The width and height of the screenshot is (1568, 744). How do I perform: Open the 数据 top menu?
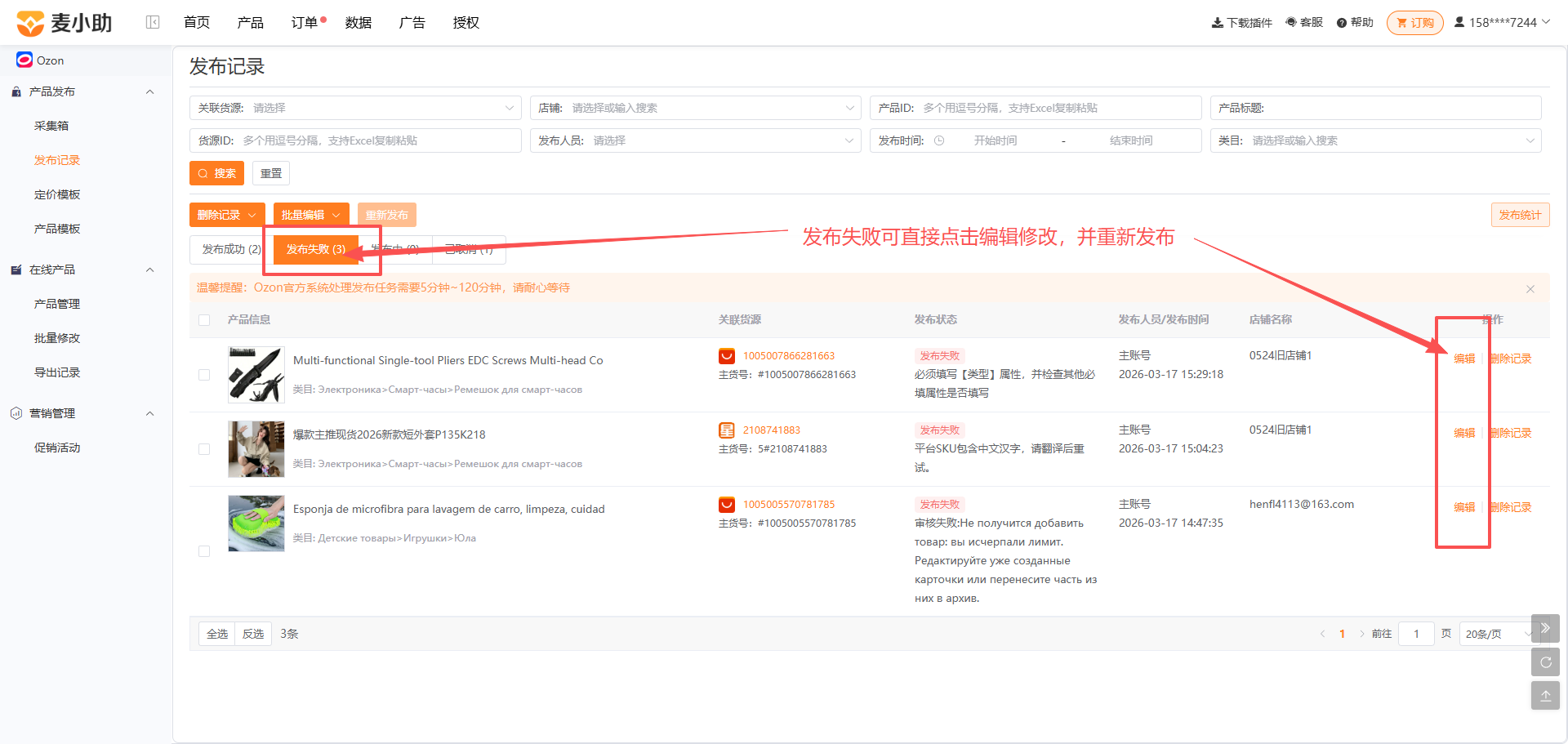click(359, 23)
